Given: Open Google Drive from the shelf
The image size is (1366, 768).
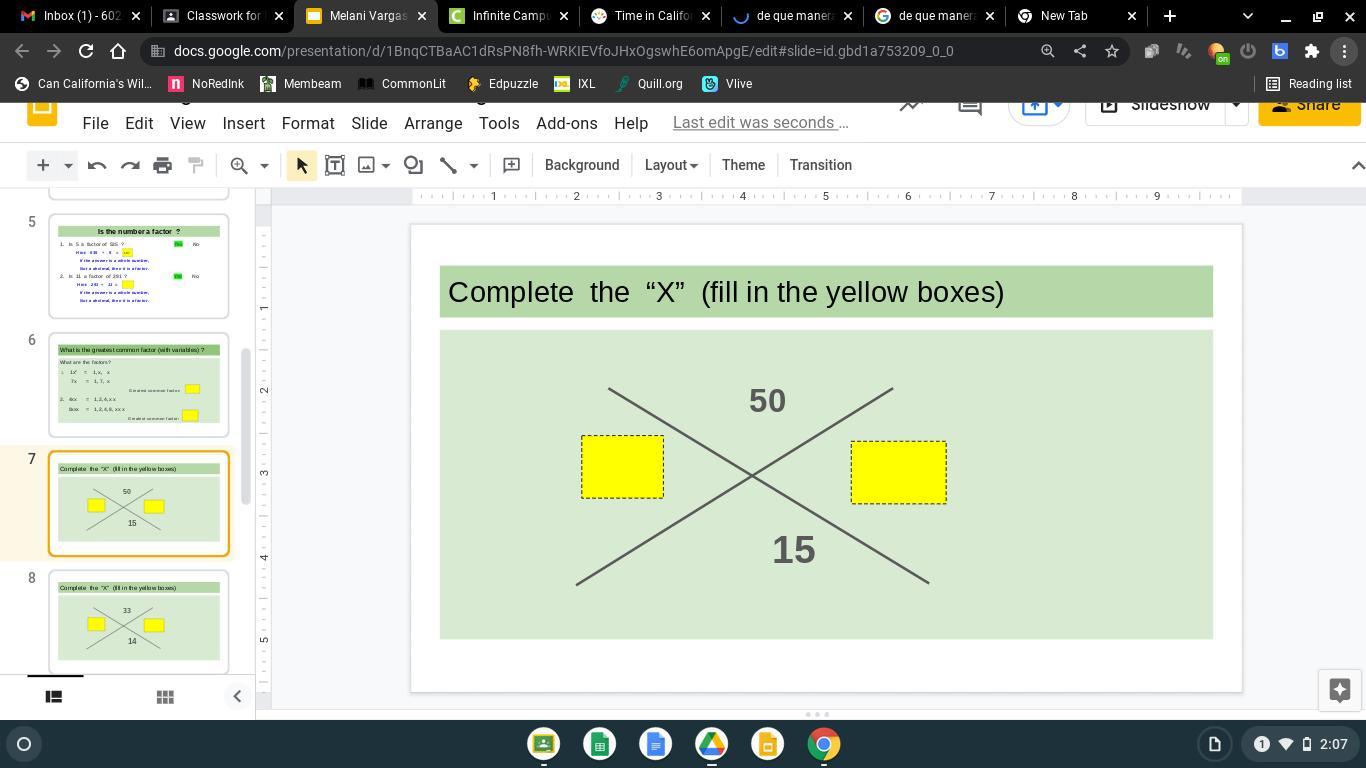Looking at the screenshot, I should [x=712, y=744].
